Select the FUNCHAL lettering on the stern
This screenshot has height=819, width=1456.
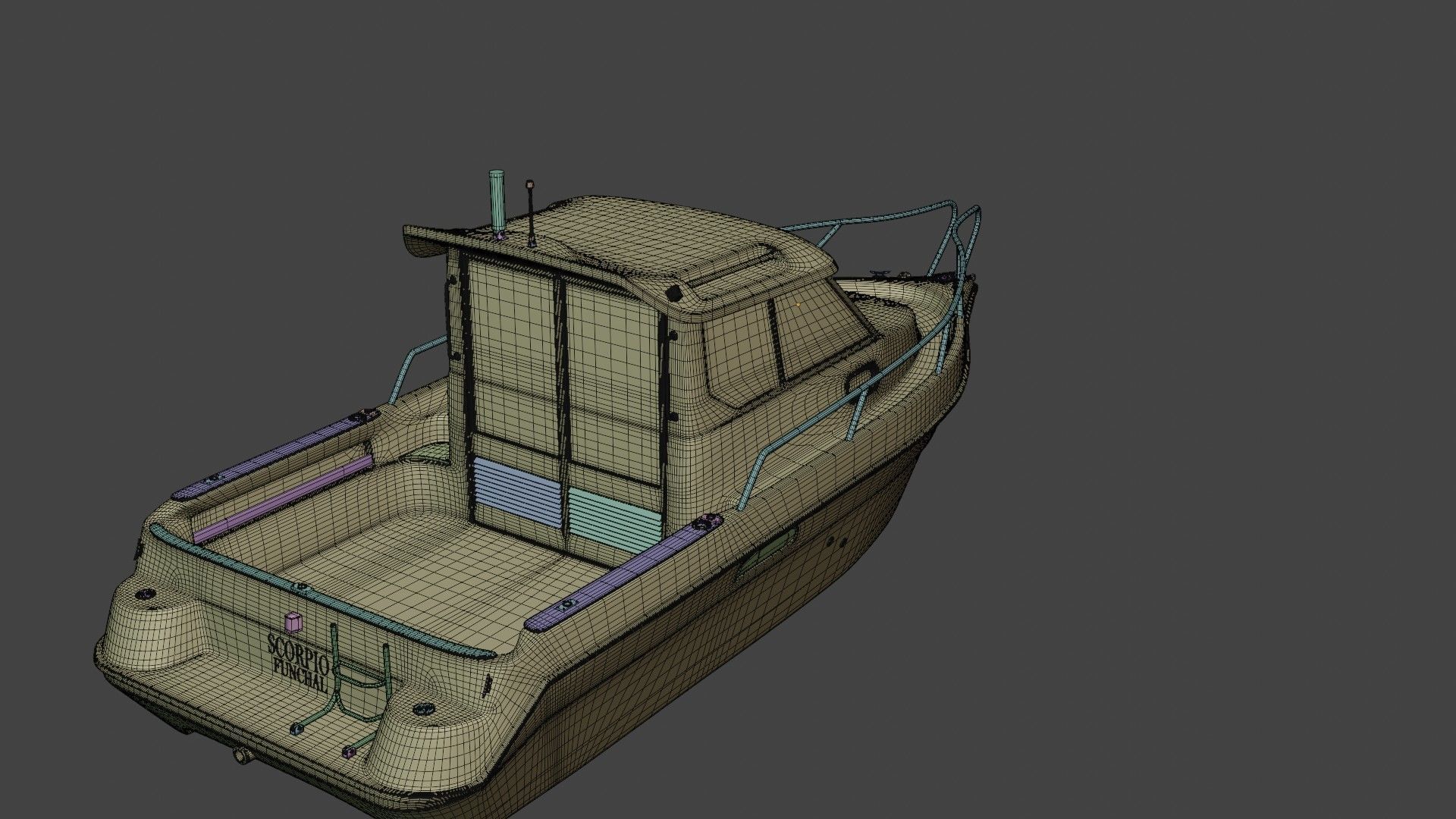(300, 676)
